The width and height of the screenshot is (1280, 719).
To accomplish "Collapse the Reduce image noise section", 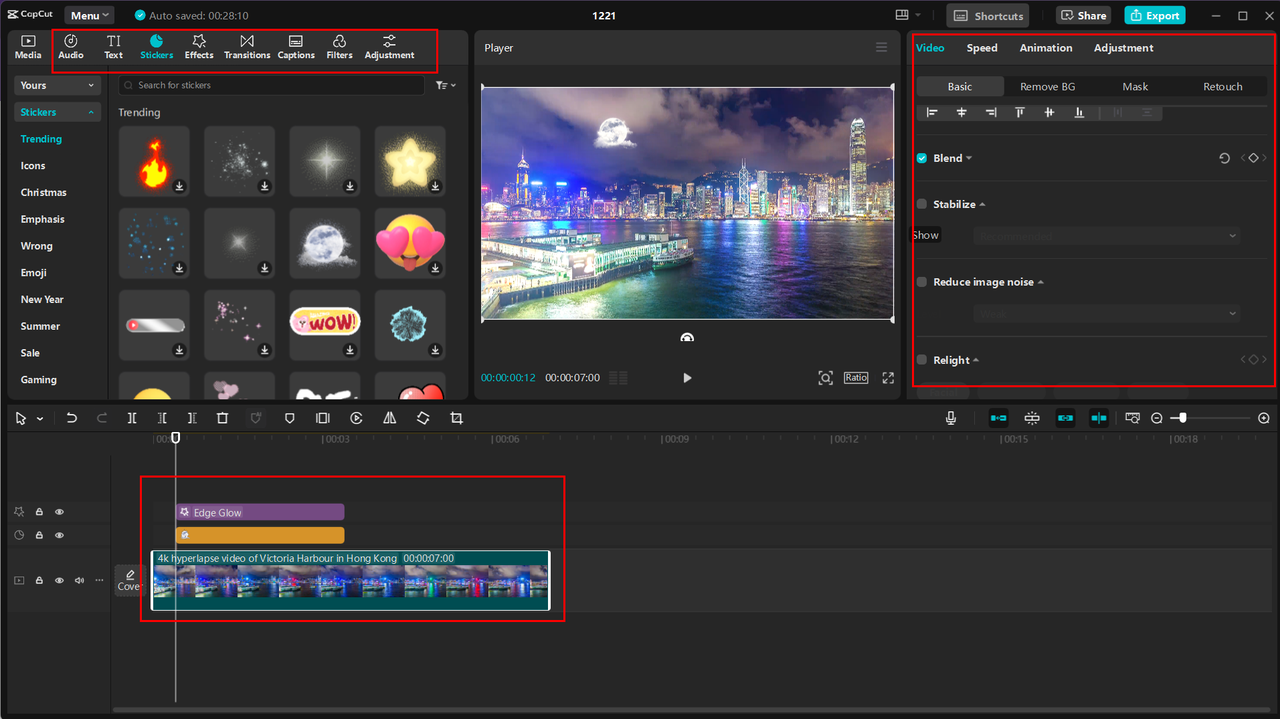I will click(1041, 282).
